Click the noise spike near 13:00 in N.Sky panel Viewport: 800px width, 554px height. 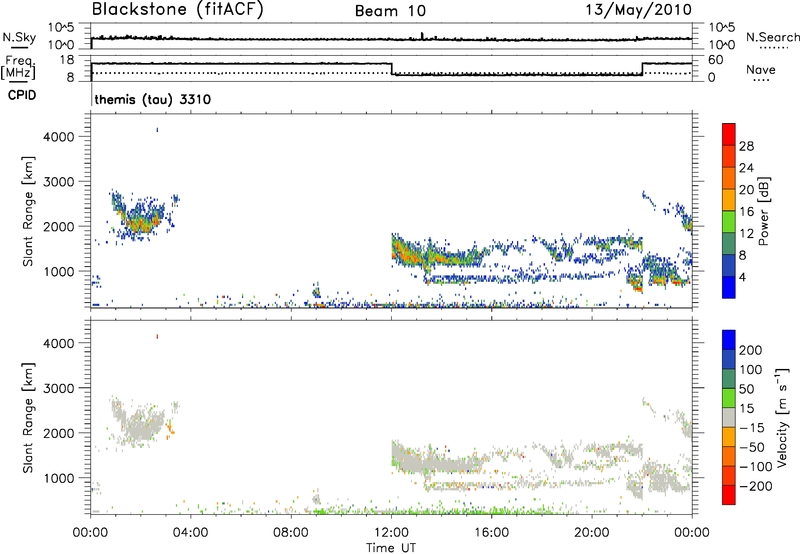coord(422,36)
